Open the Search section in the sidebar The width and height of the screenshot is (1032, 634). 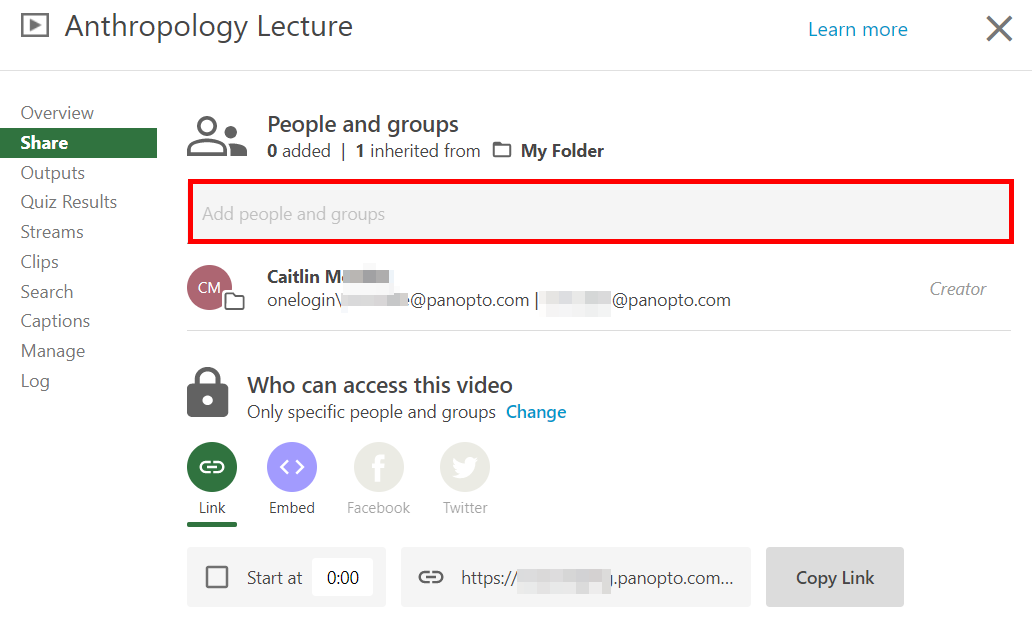(x=47, y=292)
